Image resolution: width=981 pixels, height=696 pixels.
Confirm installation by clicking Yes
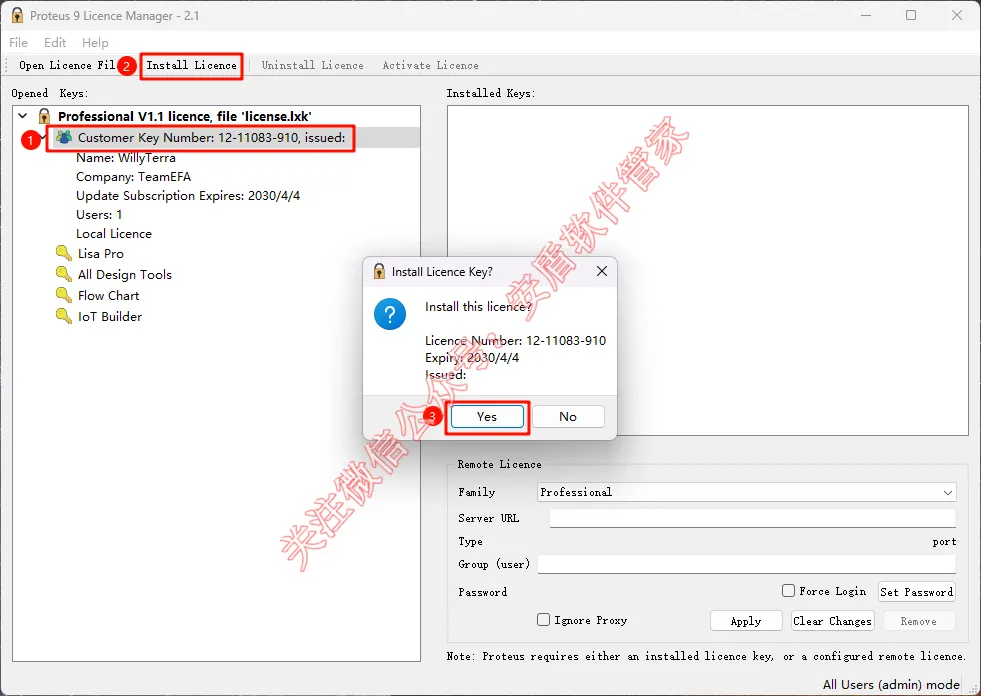tap(487, 417)
